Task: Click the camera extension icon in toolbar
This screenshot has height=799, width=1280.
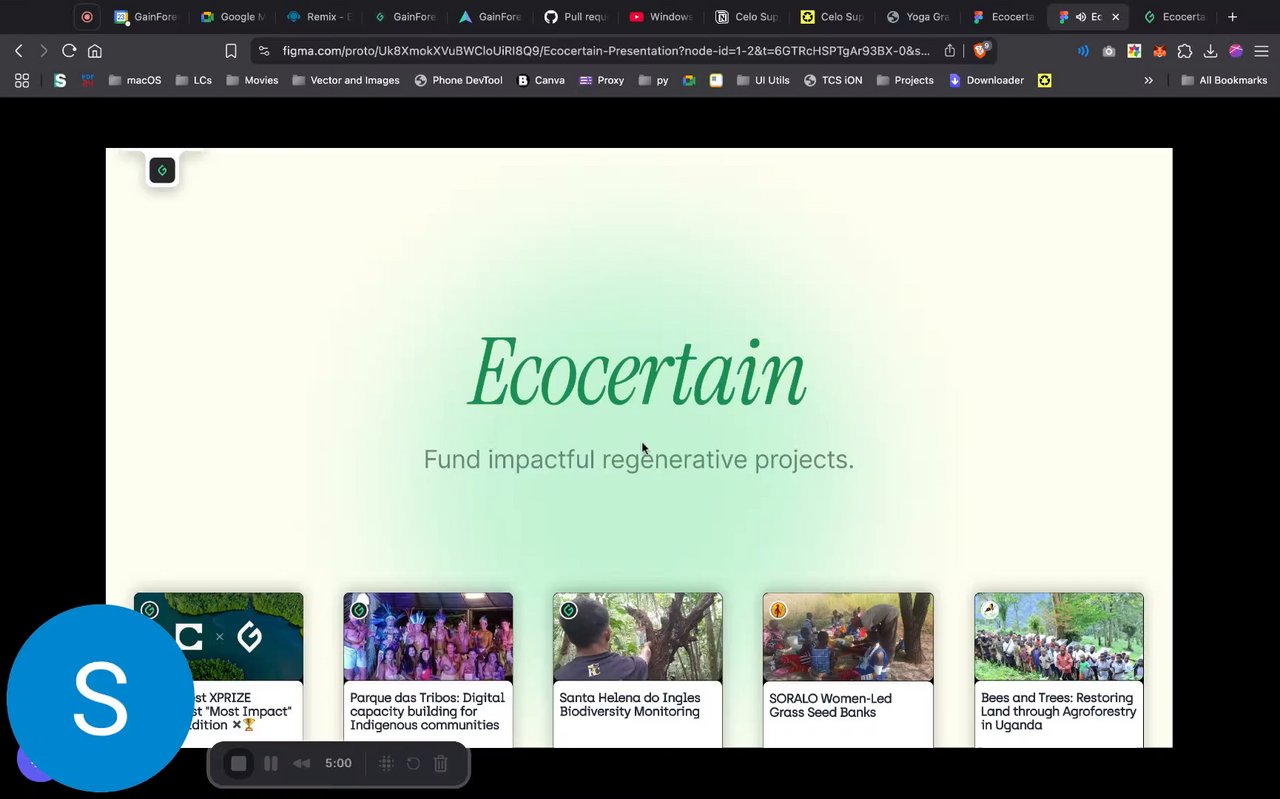Action: click(1109, 51)
